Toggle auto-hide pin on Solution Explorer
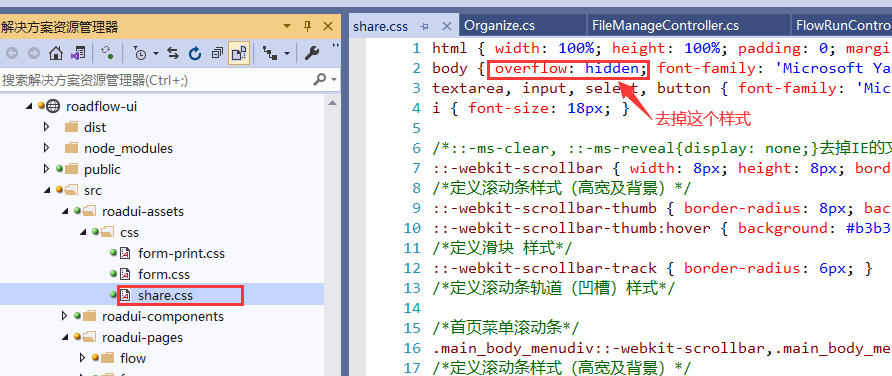The image size is (892, 376). click(308, 26)
